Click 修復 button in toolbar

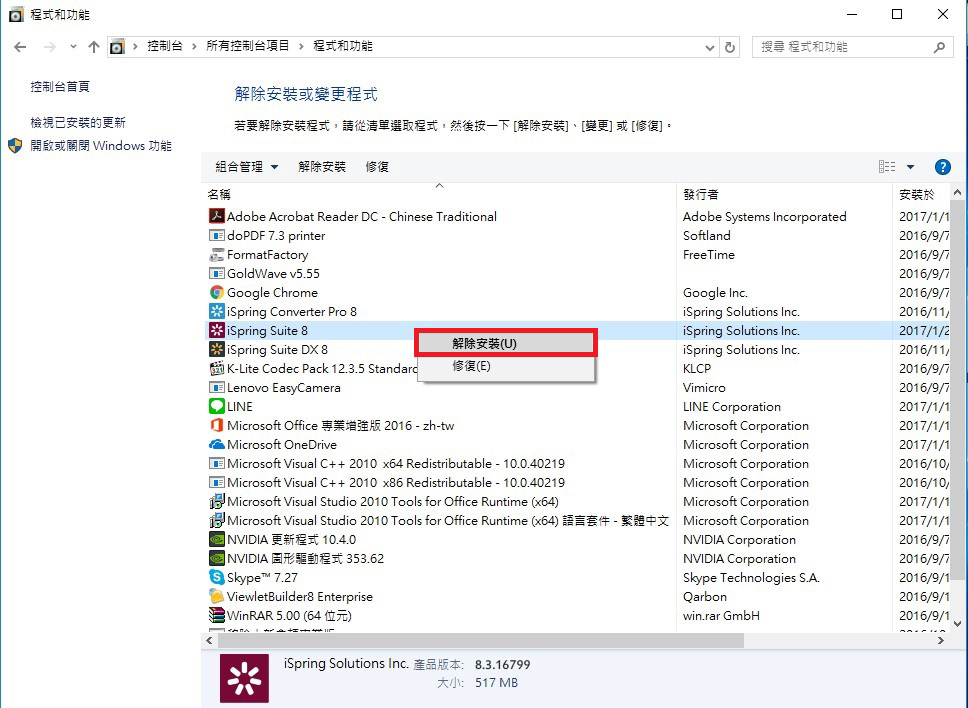377,167
